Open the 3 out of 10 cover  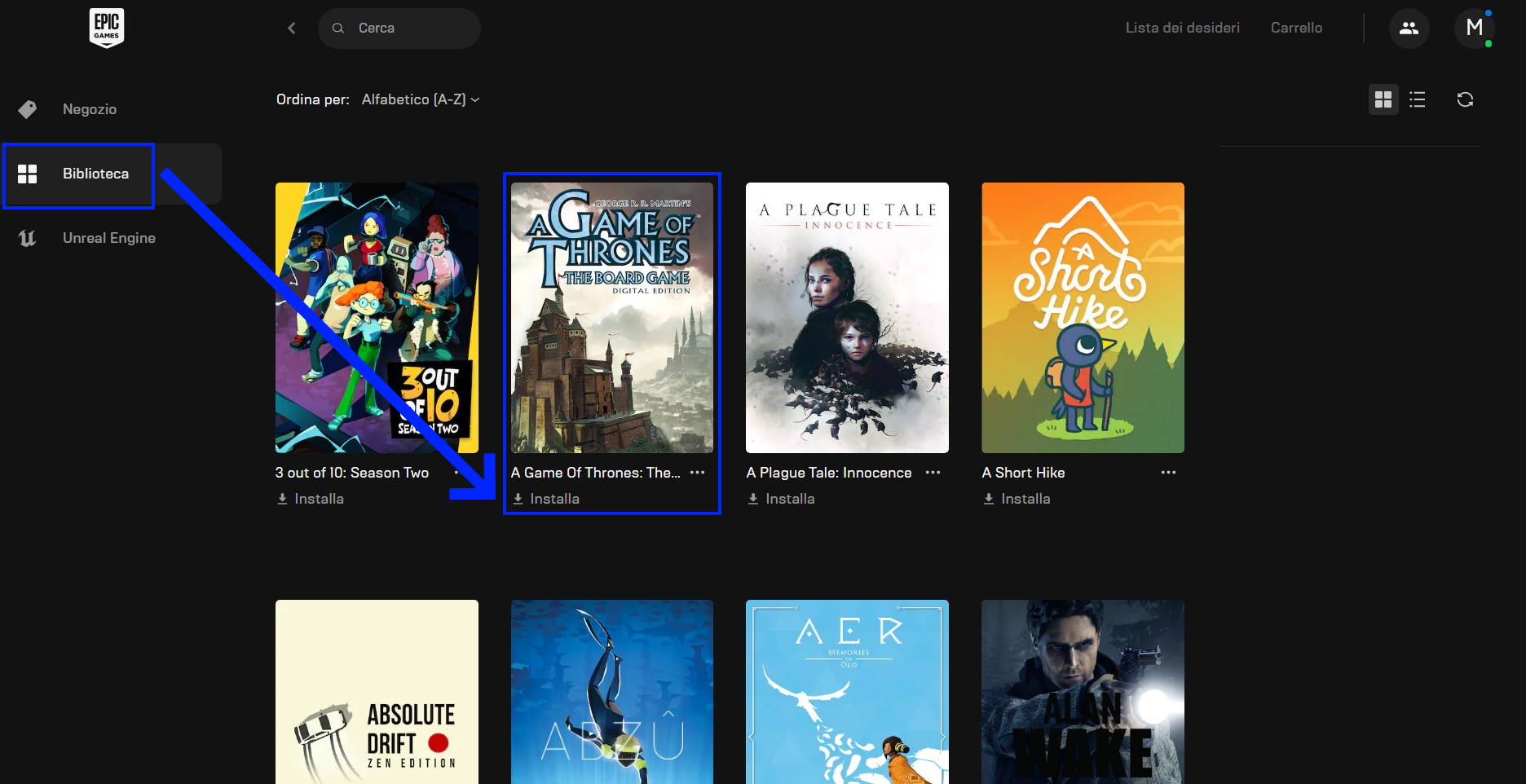click(377, 318)
